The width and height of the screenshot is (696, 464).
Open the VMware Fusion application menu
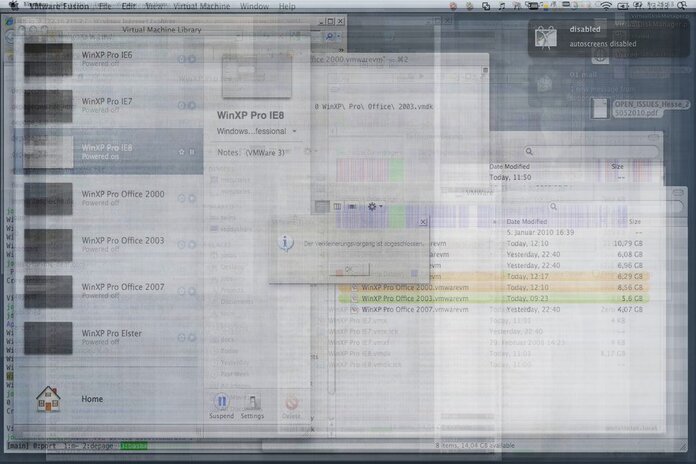pyautogui.click(x=59, y=6)
